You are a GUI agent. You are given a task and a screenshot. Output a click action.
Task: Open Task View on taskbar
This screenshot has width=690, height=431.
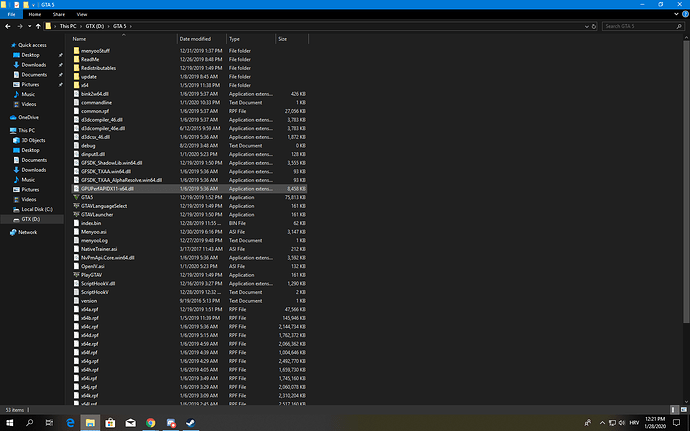49,423
